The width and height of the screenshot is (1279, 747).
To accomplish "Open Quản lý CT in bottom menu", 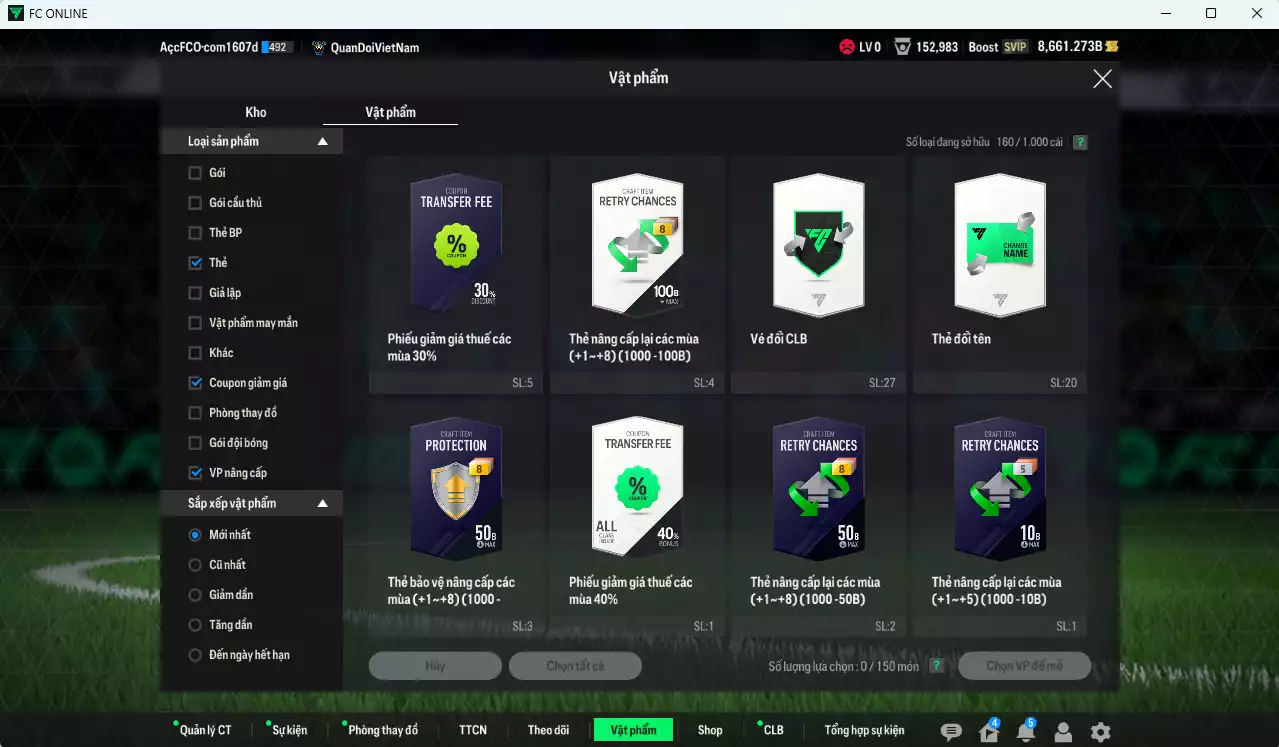I will tap(205, 730).
